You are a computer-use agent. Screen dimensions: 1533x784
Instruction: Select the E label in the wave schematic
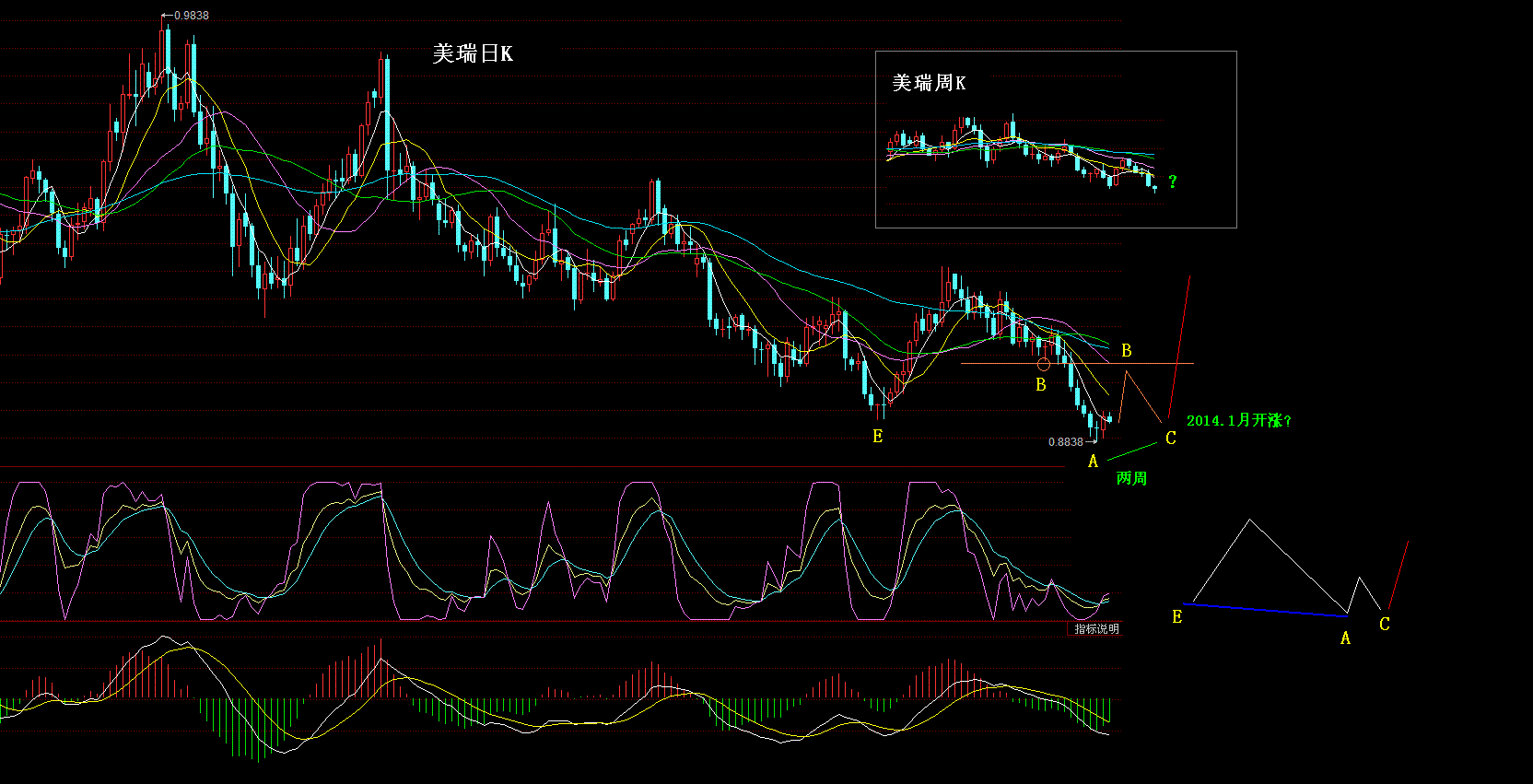(1177, 617)
